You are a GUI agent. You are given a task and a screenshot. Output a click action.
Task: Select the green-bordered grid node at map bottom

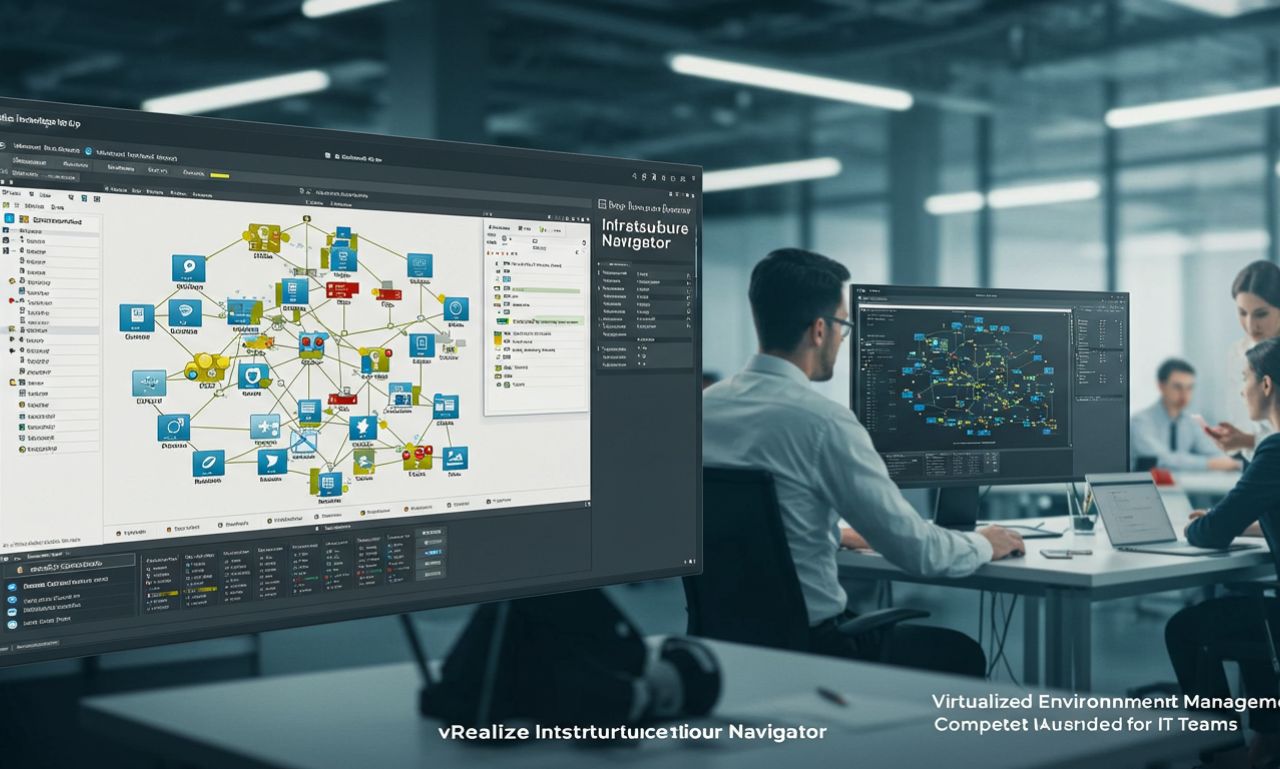pyautogui.click(x=327, y=483)
